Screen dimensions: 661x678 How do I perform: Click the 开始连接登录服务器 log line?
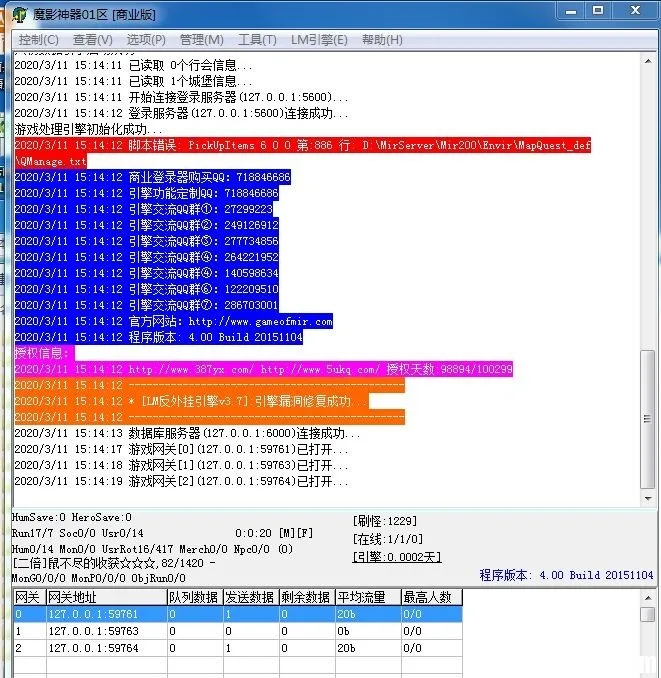click(x=181, y=97)
